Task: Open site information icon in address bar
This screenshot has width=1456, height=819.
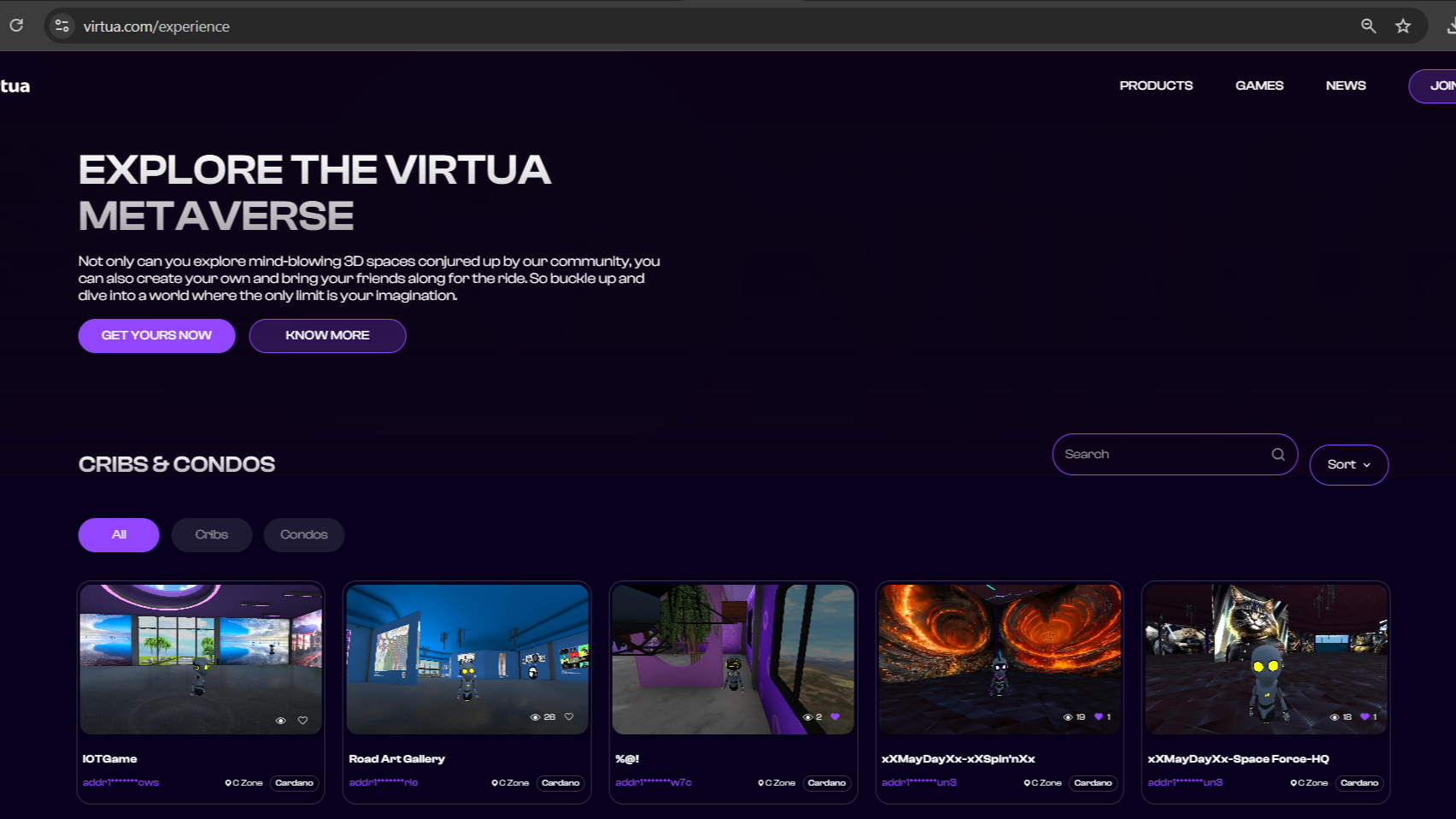Action: [x=62, y=26]
